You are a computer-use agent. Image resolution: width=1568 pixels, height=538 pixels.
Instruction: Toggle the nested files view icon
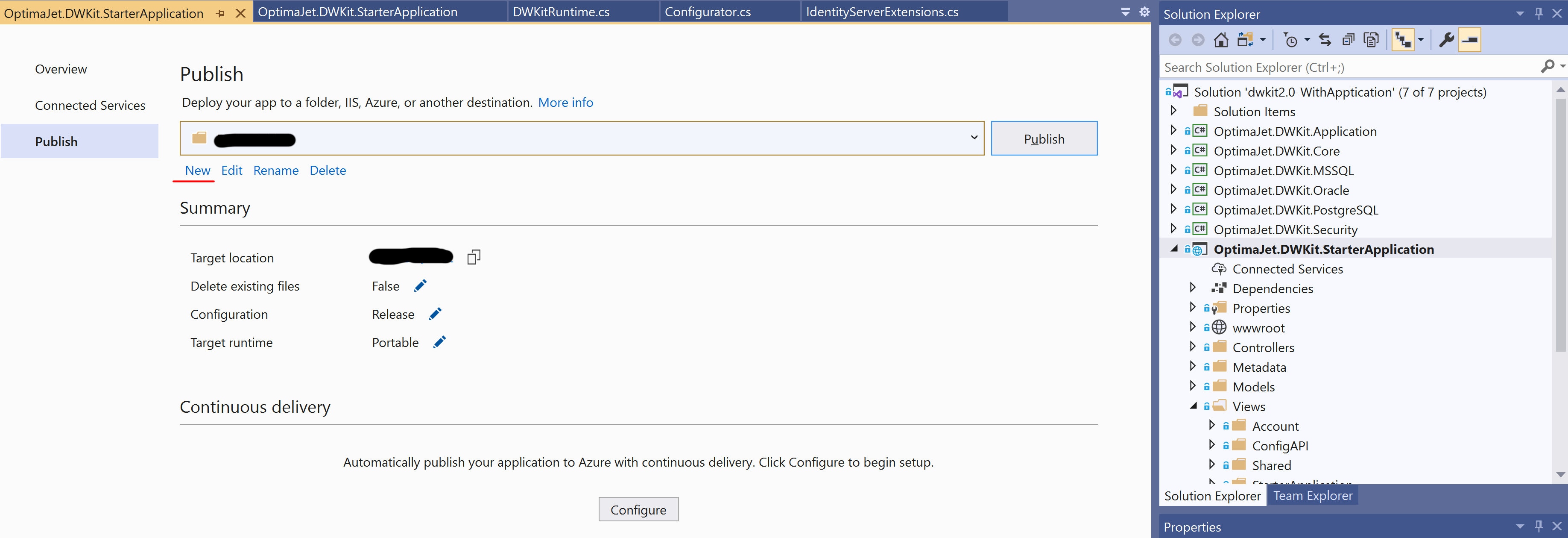[1402, 40]
